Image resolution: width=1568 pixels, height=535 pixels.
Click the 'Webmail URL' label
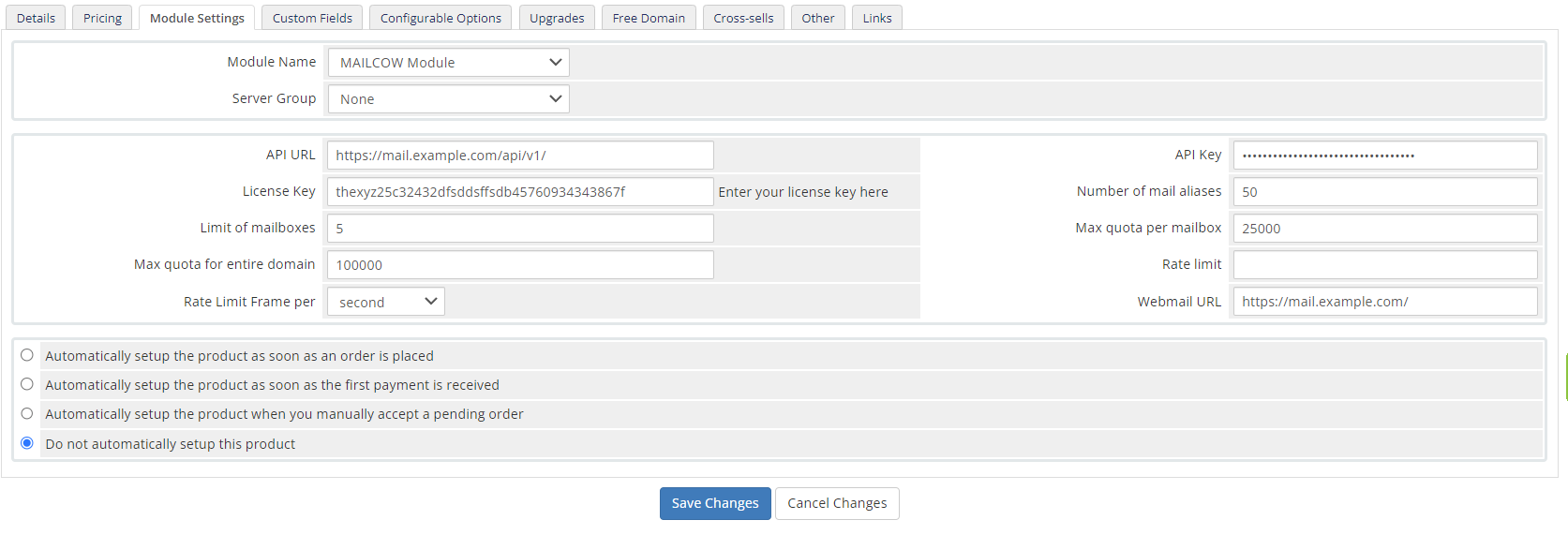1179,302
